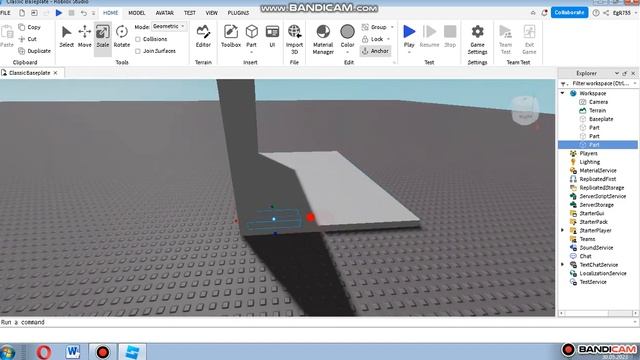The width and height of the screenshot is (640, 360).
Task: Click quick-access play arrow in title bar
Action: pyautogui.click(x=59, y=13)
